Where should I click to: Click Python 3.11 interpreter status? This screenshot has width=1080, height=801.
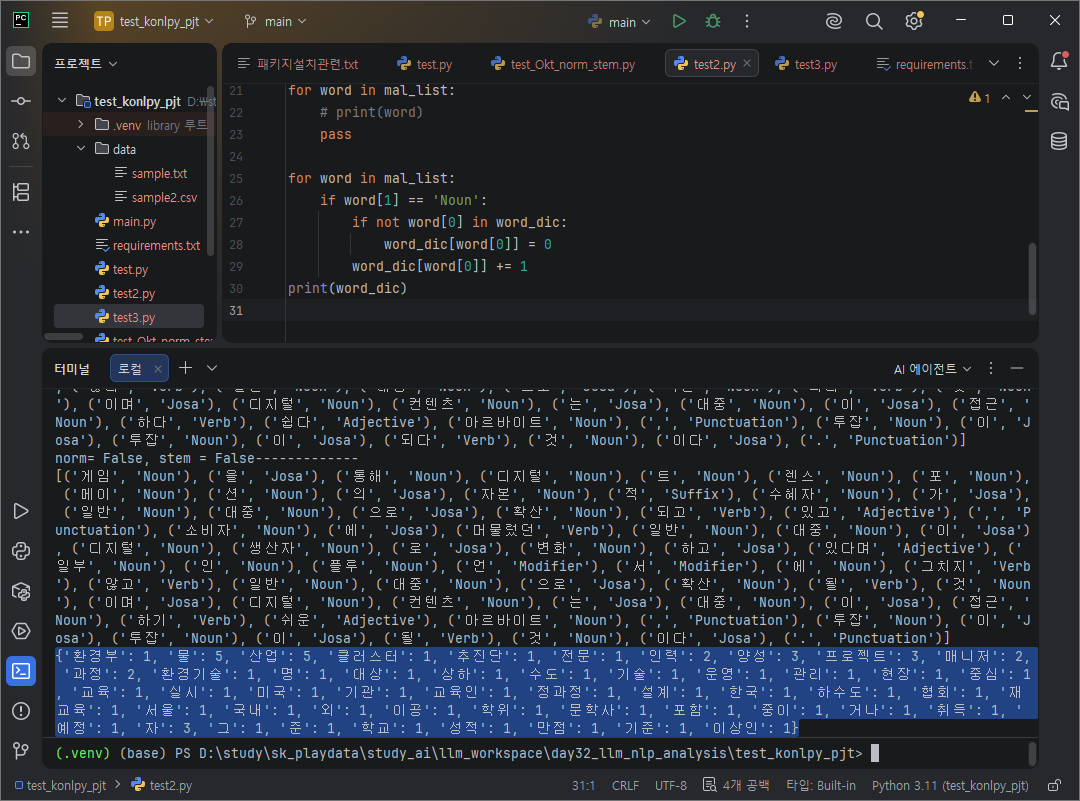950,785
